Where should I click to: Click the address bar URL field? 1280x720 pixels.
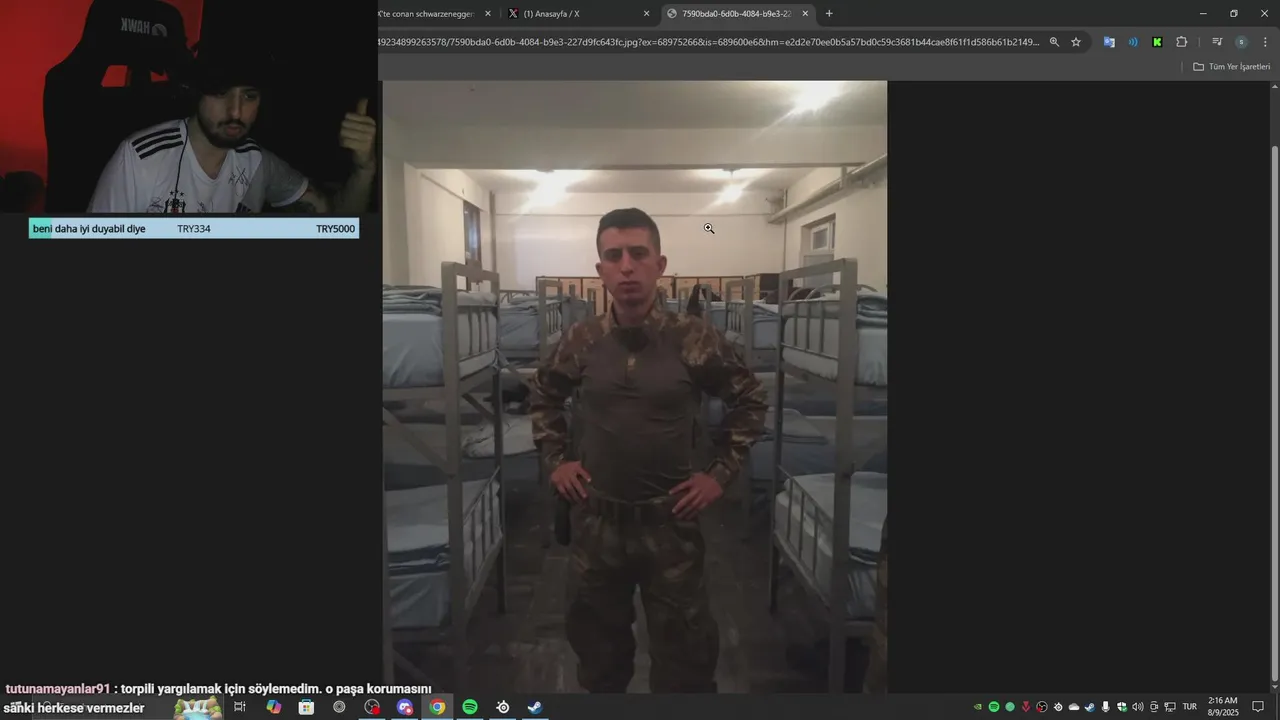(709, 42)
